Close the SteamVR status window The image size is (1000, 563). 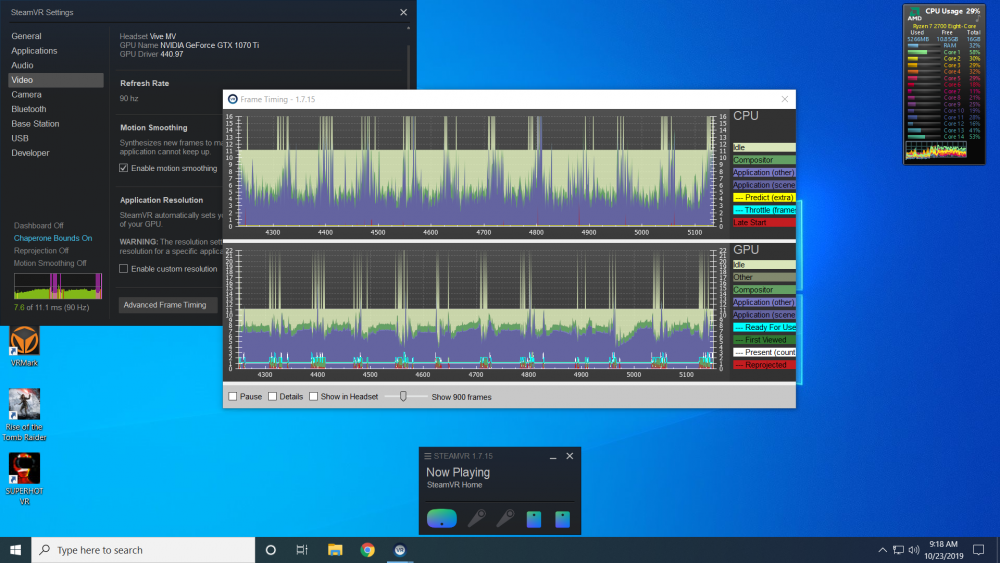[x=570, y=456]
